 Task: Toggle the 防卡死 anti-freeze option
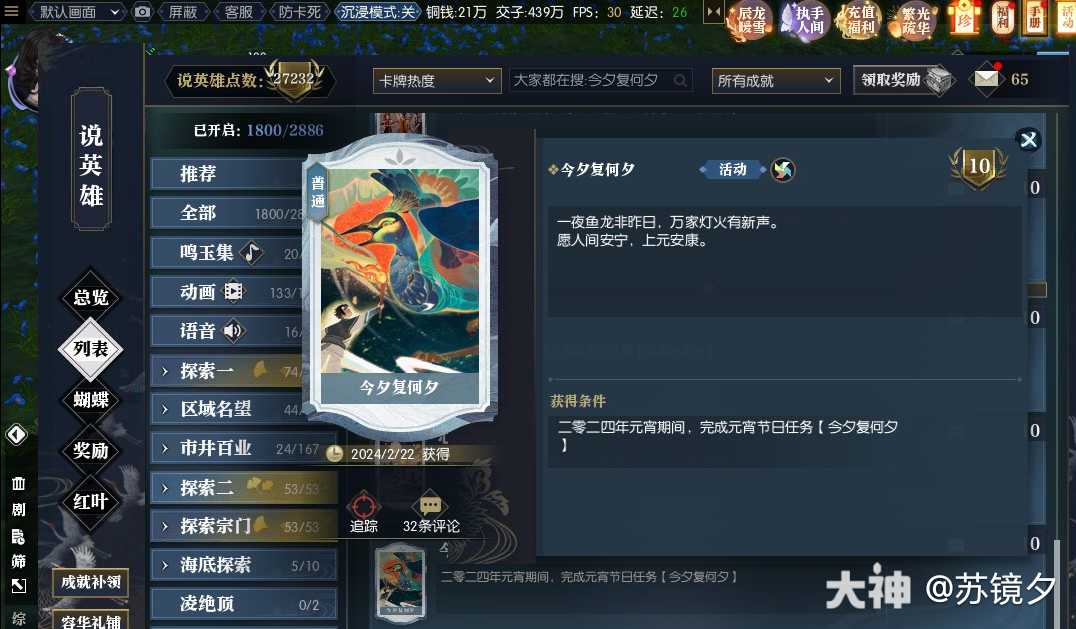click(x=299, y=12)
